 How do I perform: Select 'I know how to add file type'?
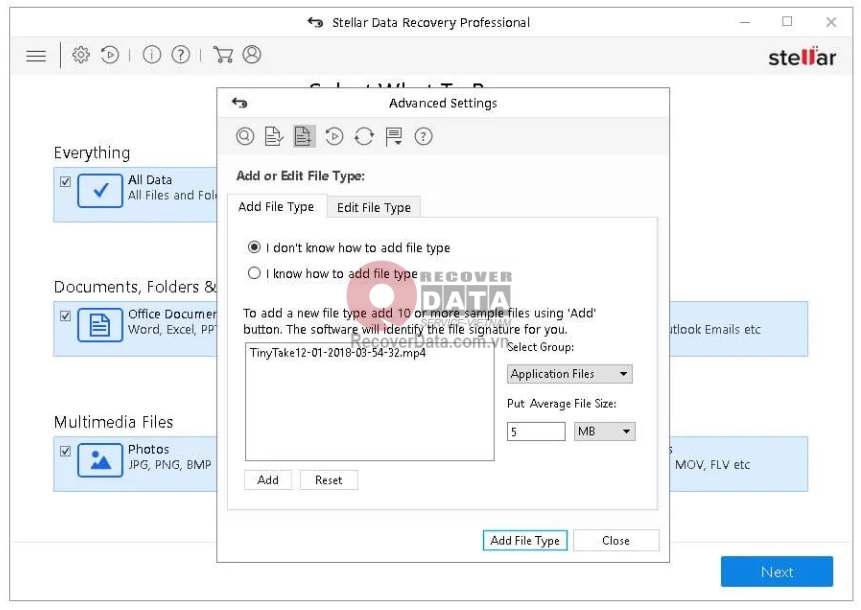(254, 273)
